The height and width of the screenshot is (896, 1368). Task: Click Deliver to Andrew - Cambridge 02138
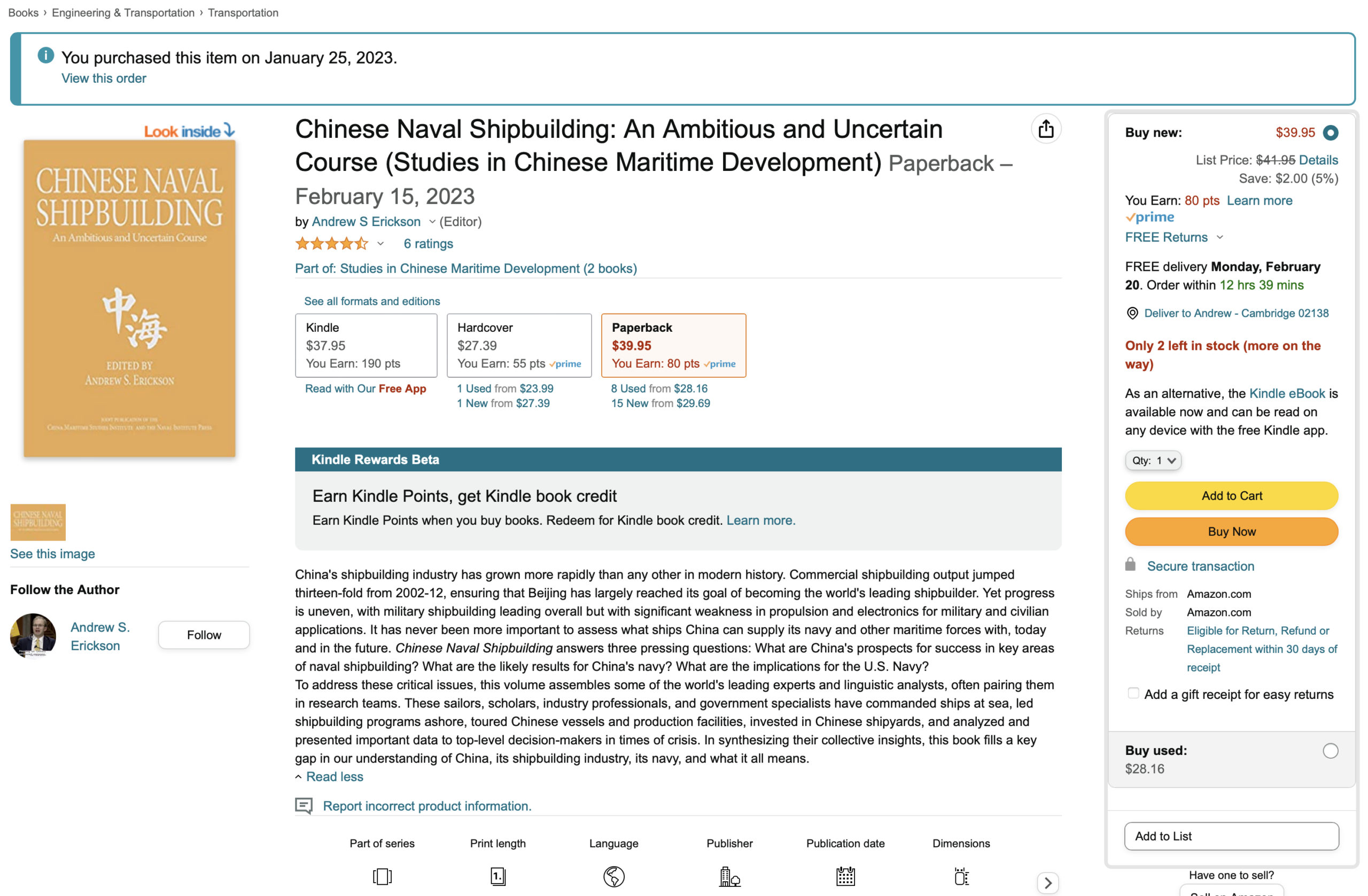click(x=1237, y=313)
